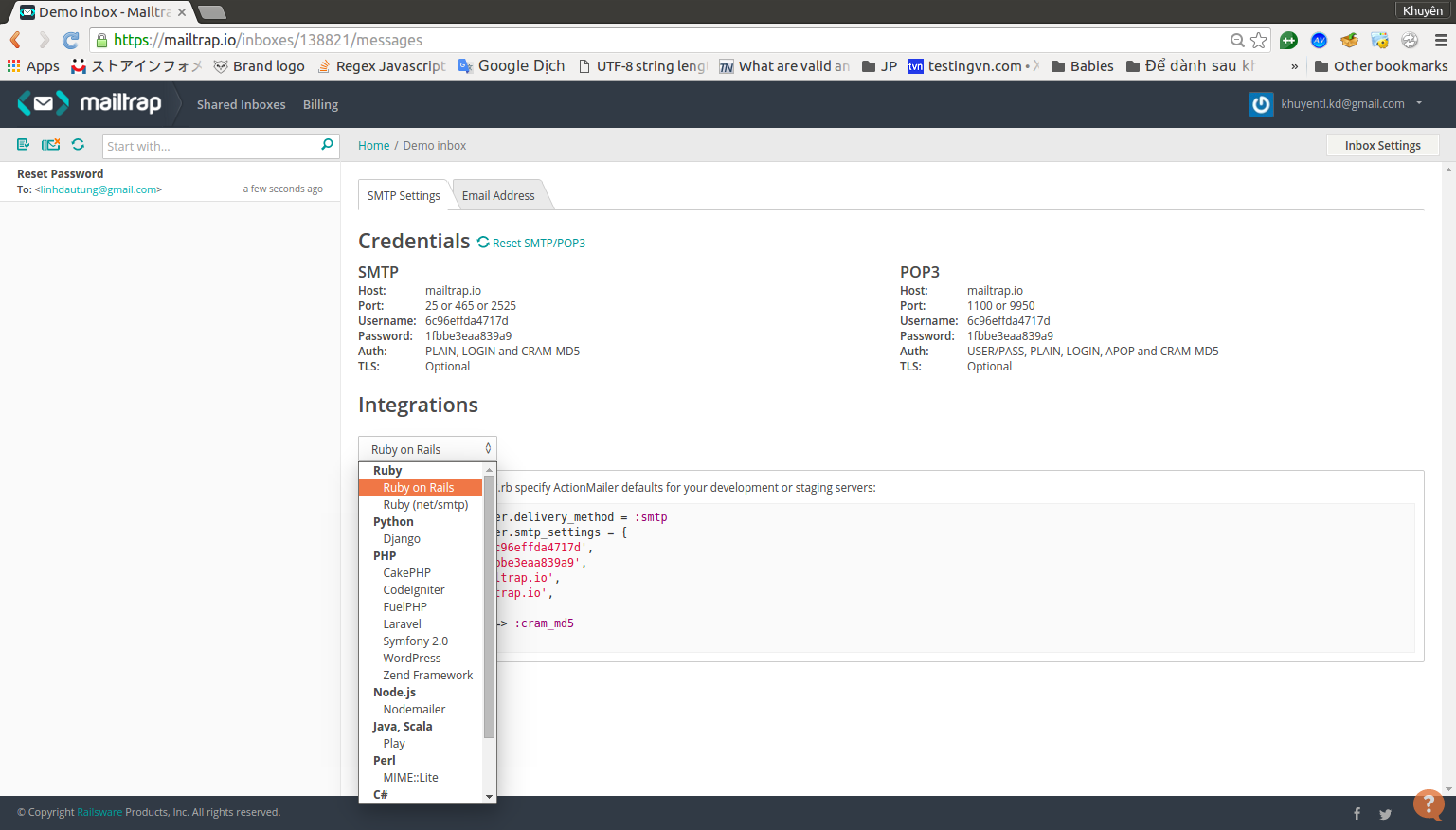This screenshot has height=830, width=1456.
Task: Open the Babies bookmark folder
Action: point(1082,66)
